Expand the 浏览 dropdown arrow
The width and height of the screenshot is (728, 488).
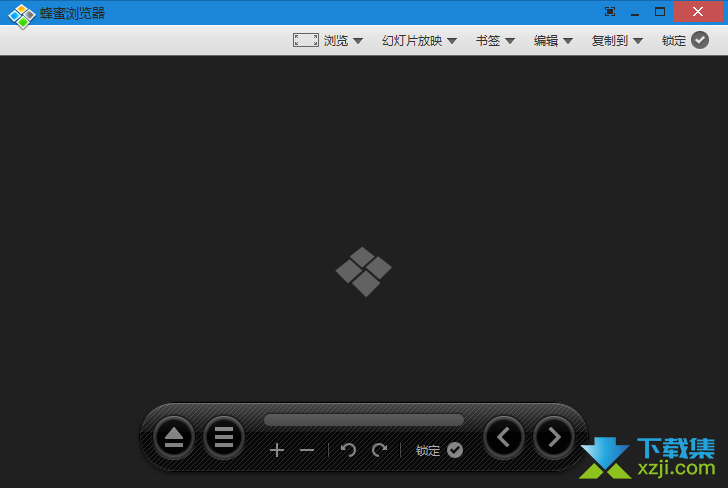(x=358, y=41)
